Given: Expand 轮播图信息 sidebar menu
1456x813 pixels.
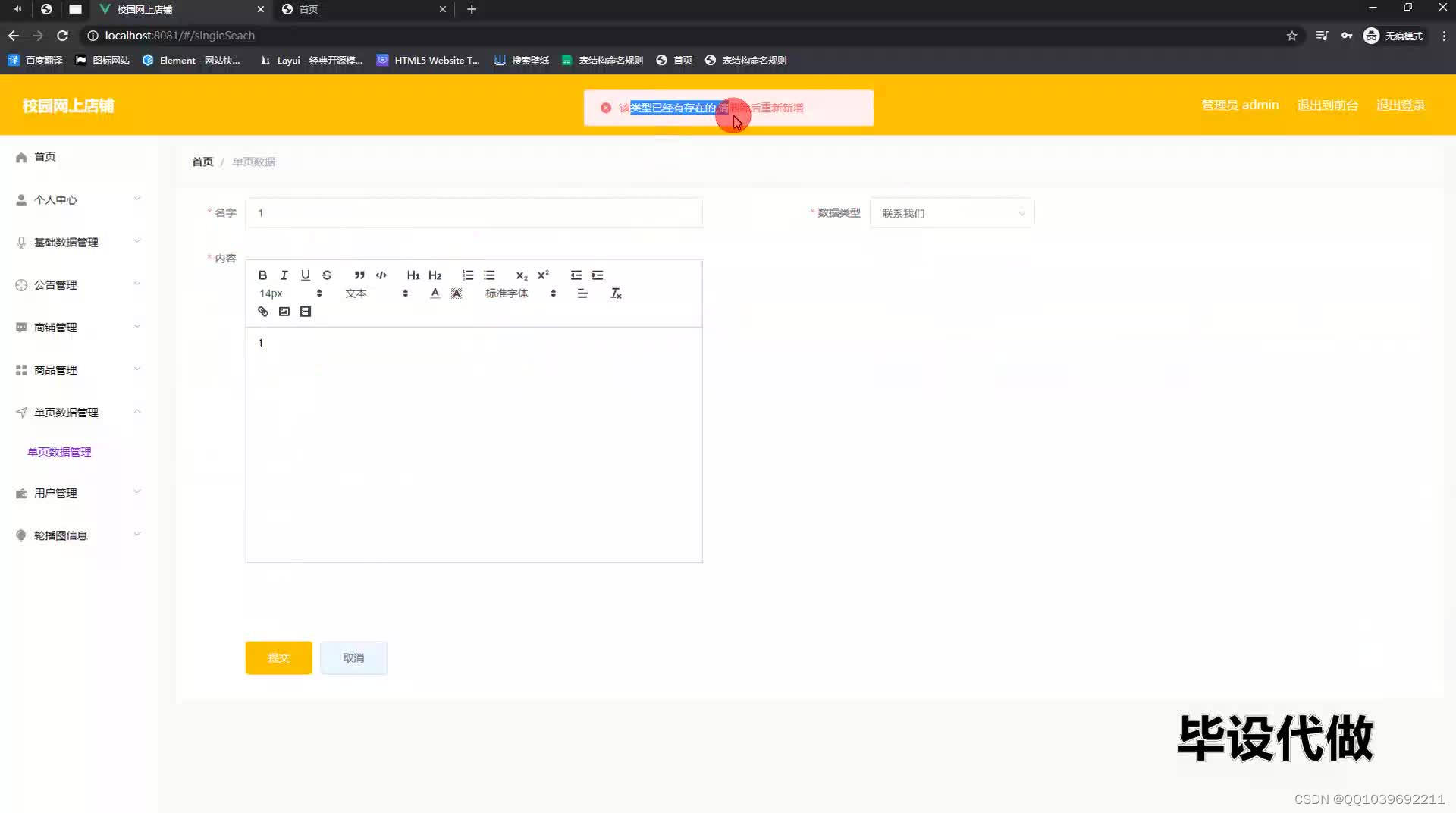Looking at the screenshot, I should pos(78,535).
